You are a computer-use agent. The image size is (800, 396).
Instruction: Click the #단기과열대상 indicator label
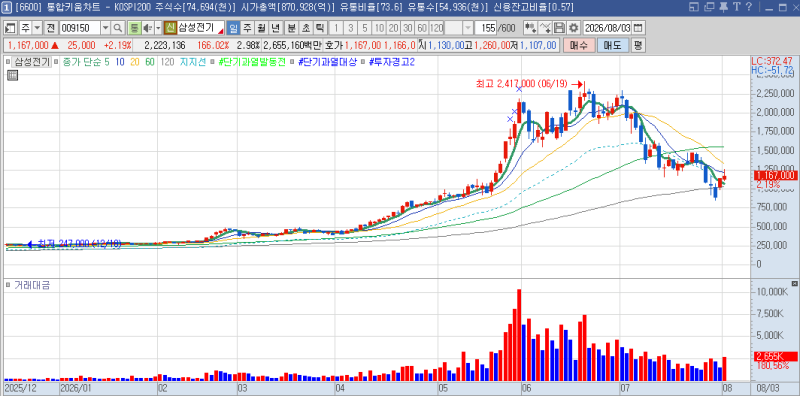[327, 62]
